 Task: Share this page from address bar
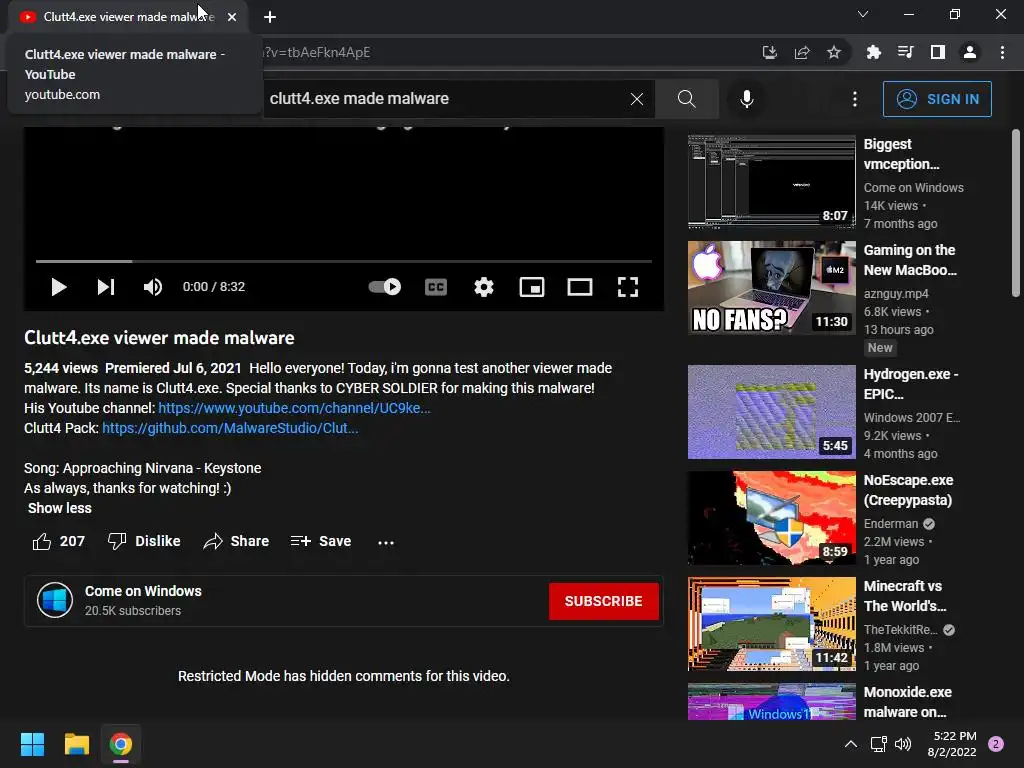pyautogui.click(x=802, y=53)
